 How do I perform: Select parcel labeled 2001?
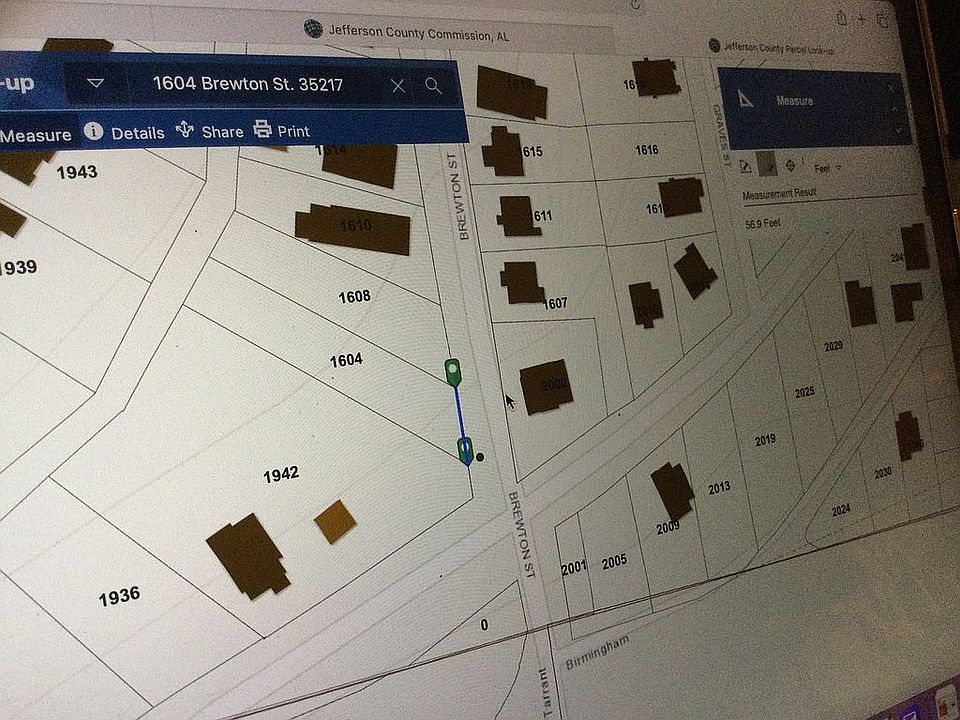click(574, 568)
